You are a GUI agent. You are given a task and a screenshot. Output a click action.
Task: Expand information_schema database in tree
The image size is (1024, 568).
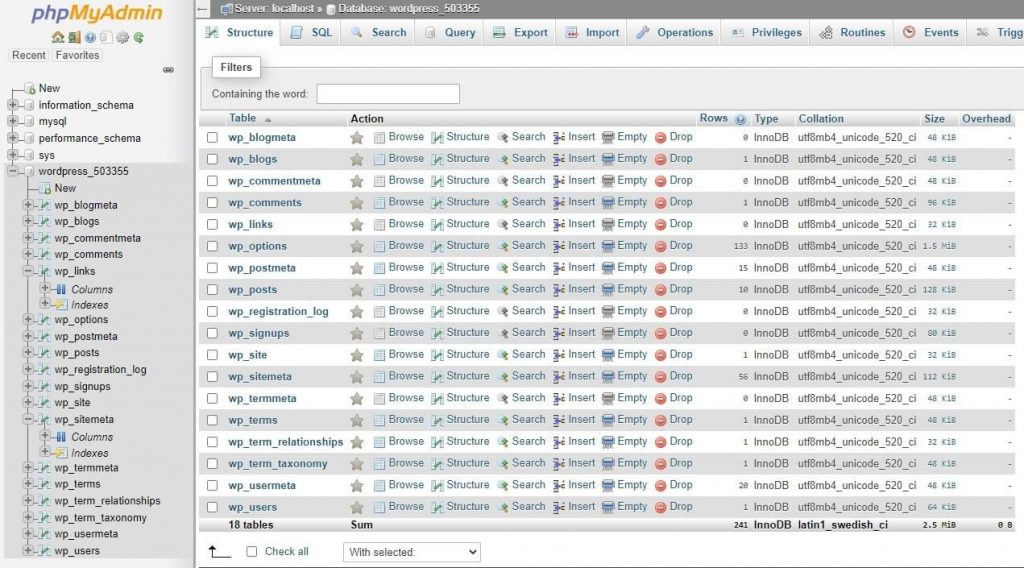point(12,104)
